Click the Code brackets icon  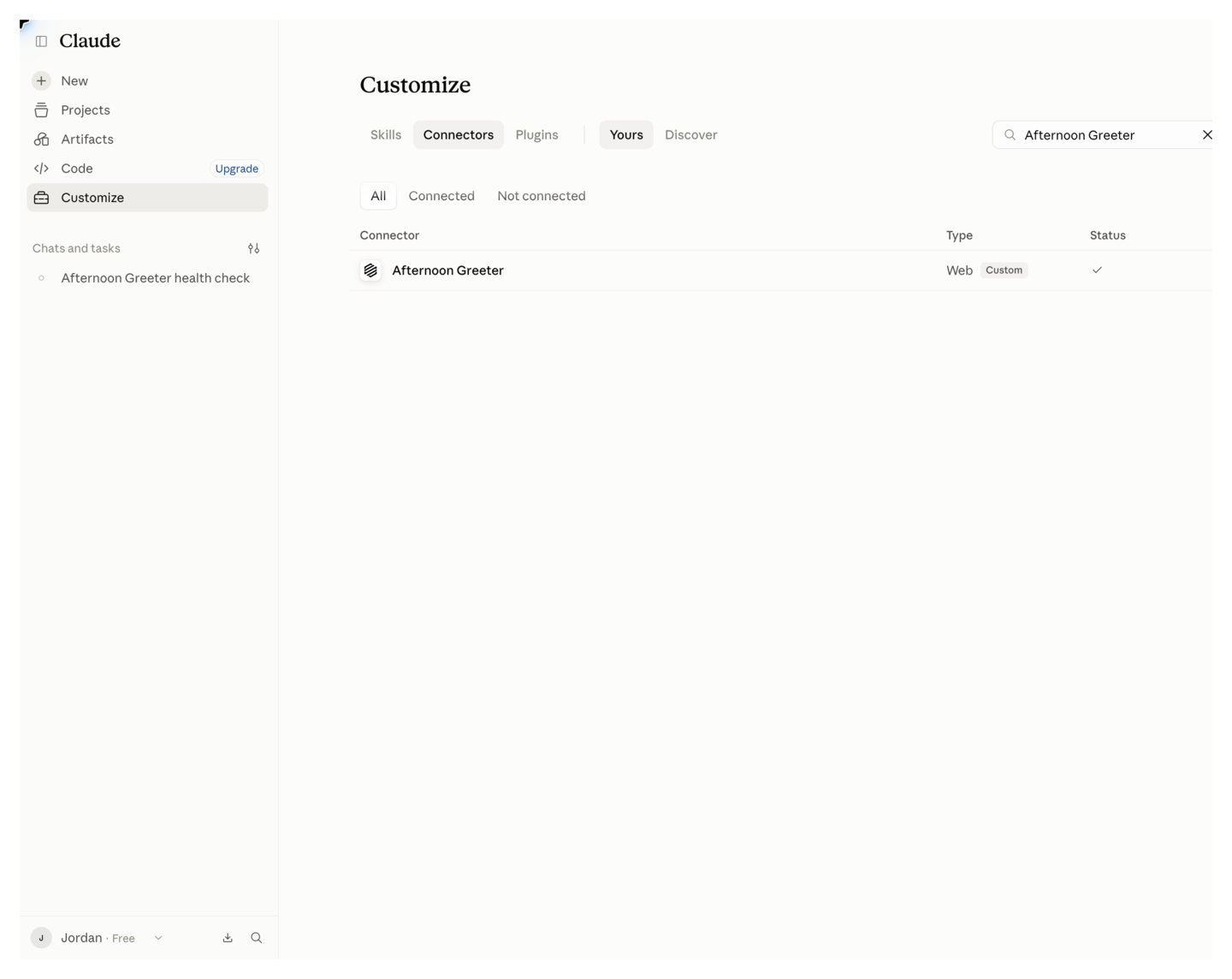tap(41, 169)
